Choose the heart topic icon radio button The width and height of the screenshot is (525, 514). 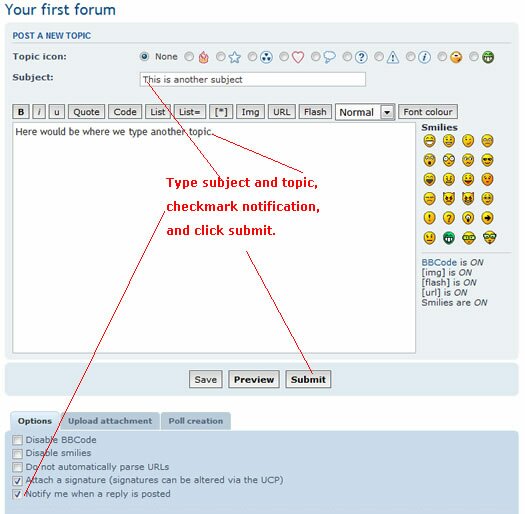pyautogui.click(x=284, y=57)
